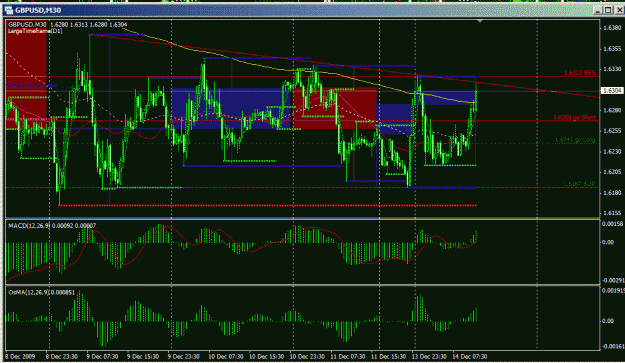Image resolution: width=625 pixels, height=363 pixels.
Task: Click the GBPUSD.M30 OHLC quote label
Action: (x=68, y=25)
